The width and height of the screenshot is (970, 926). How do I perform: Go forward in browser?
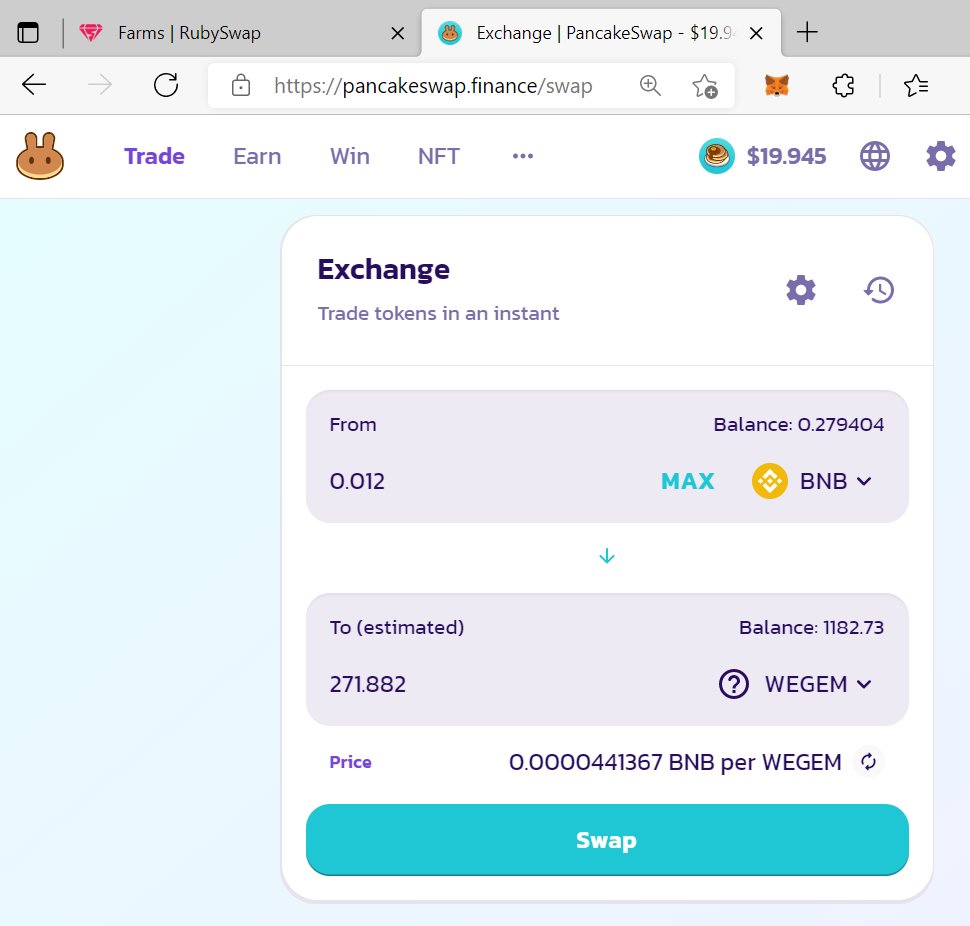(x=100, y=85)
